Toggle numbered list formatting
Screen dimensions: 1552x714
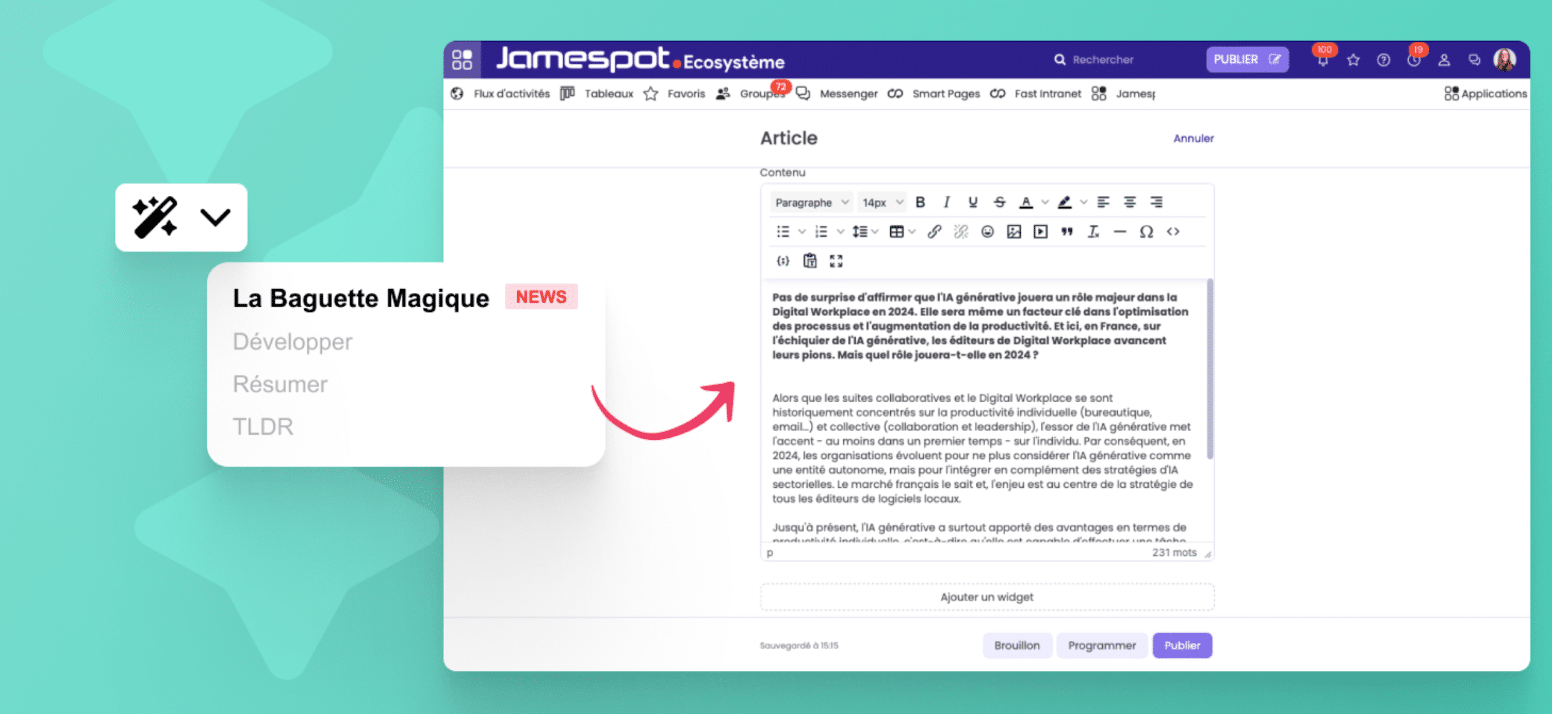click(821, 232)
